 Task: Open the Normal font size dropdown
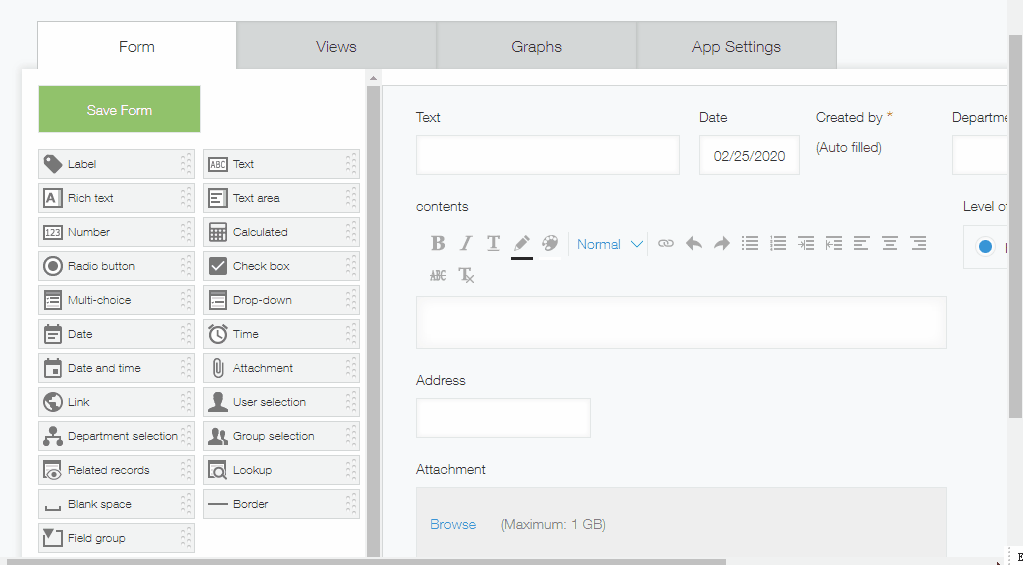[610, 245]
